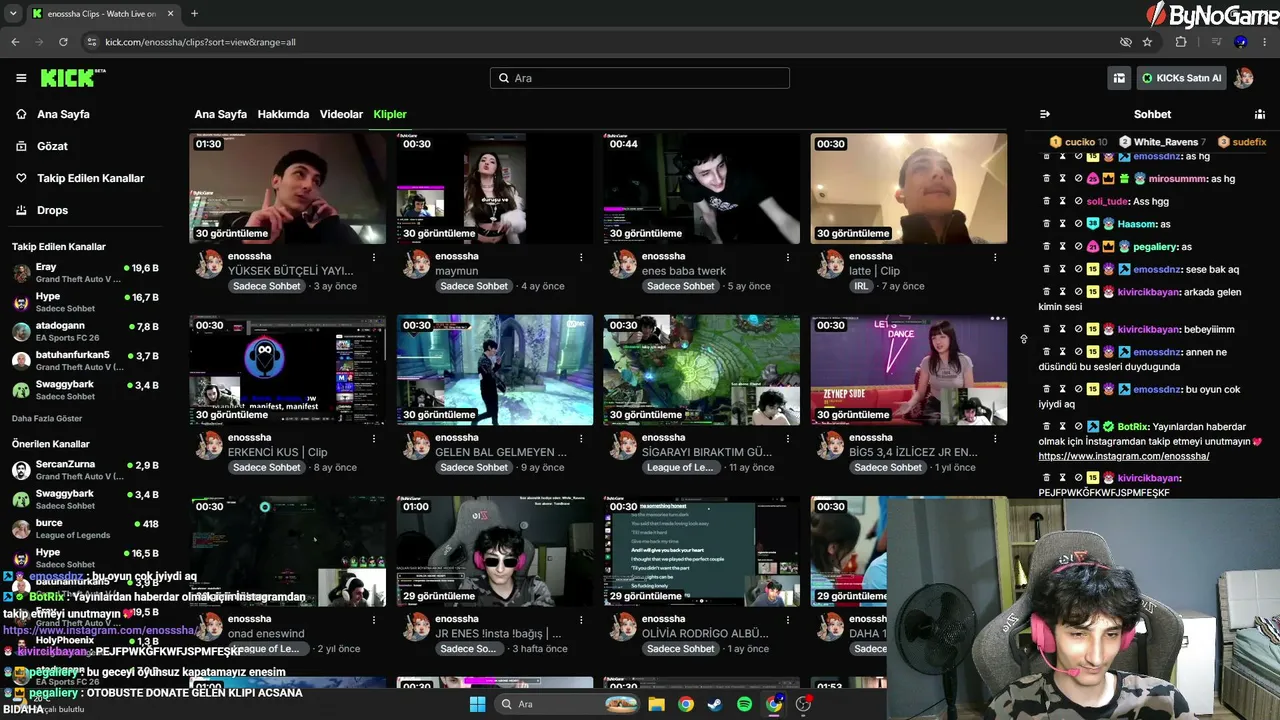Click the eye-slash icon in address bar

(x=1126, y=42)
